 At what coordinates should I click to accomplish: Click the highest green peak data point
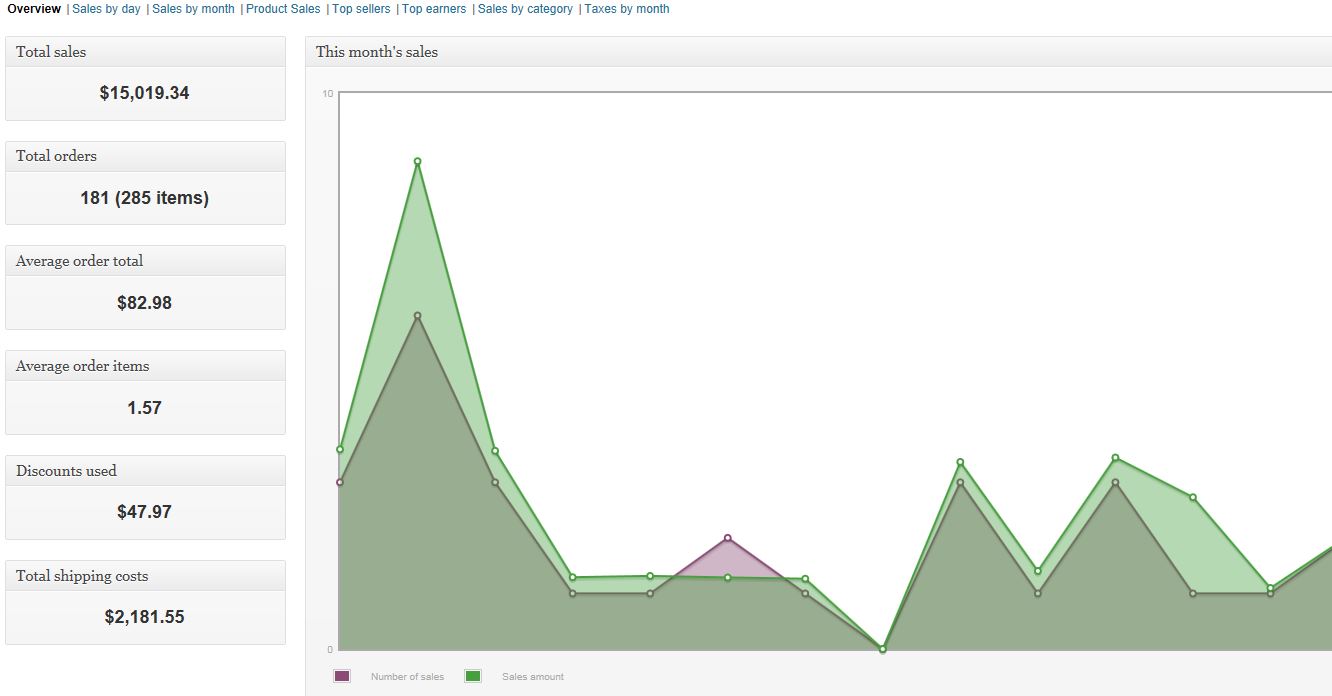coord(417,161)
